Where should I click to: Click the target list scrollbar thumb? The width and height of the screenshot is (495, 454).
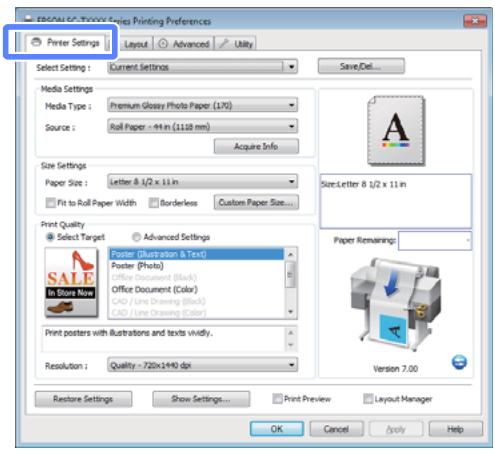(x=290, y=274)
